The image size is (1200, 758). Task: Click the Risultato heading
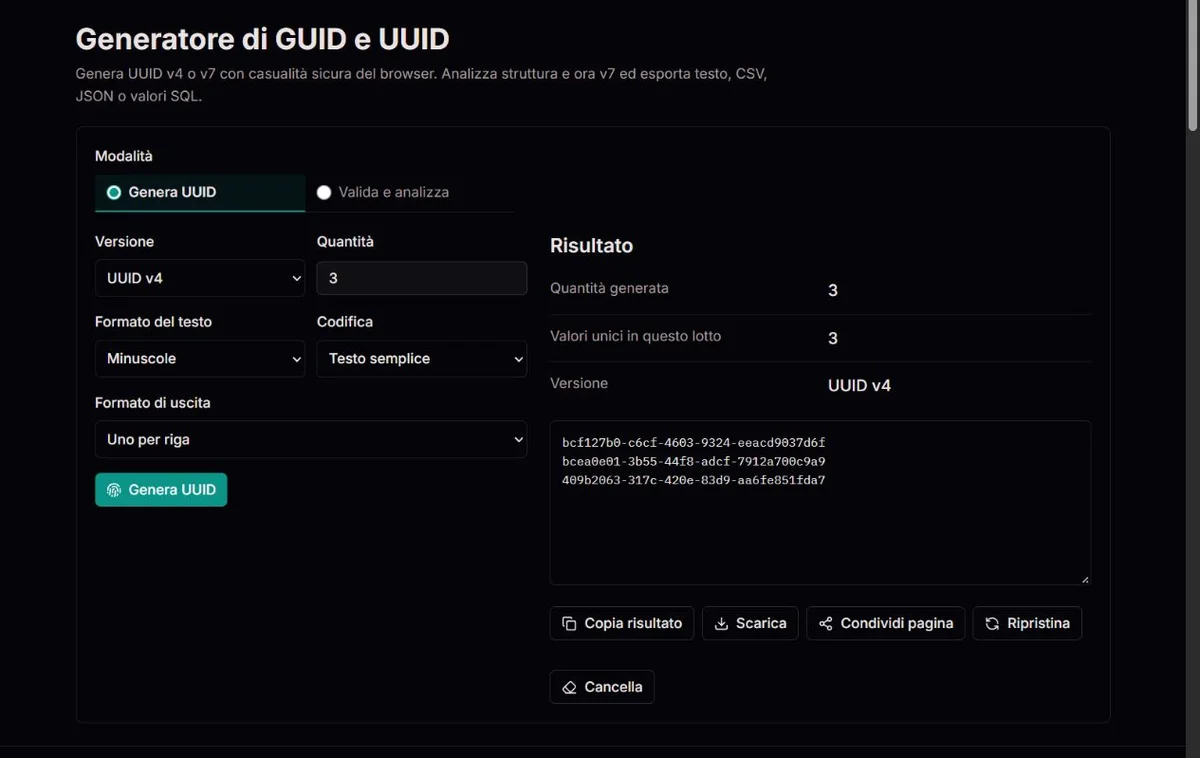591,246
